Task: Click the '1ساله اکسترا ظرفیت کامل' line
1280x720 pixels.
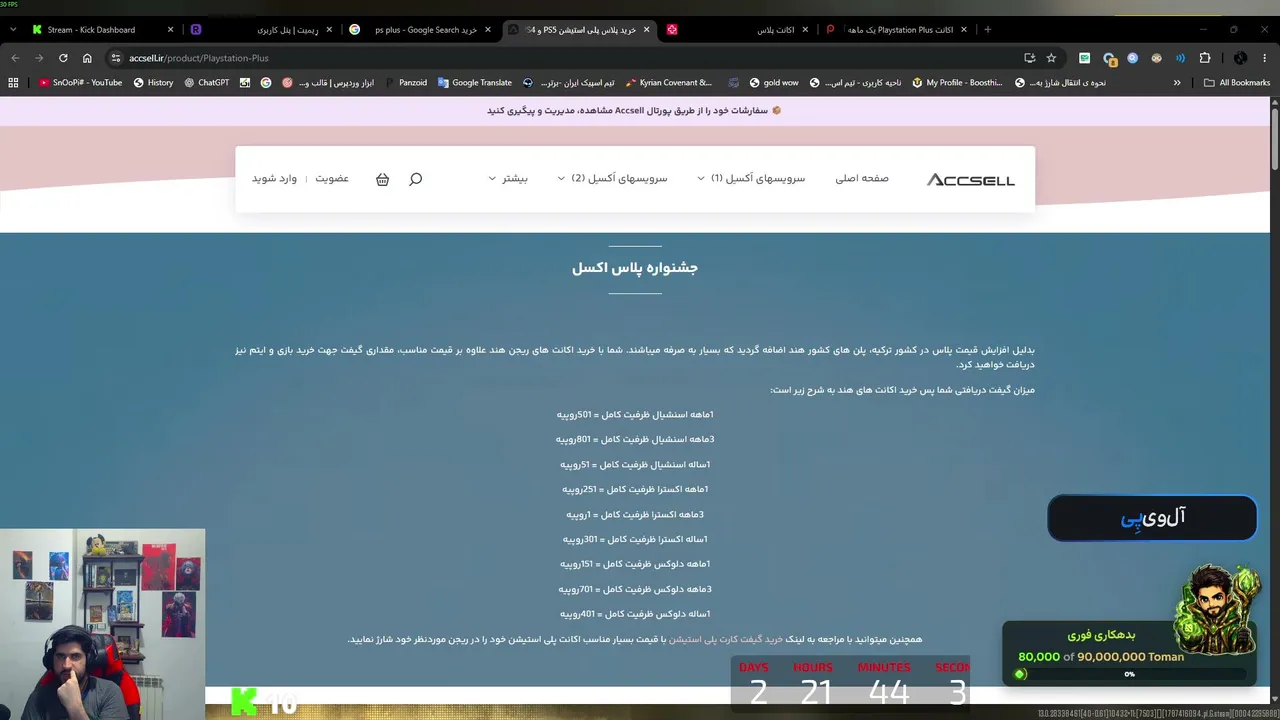Action: [x=635, y=540]
